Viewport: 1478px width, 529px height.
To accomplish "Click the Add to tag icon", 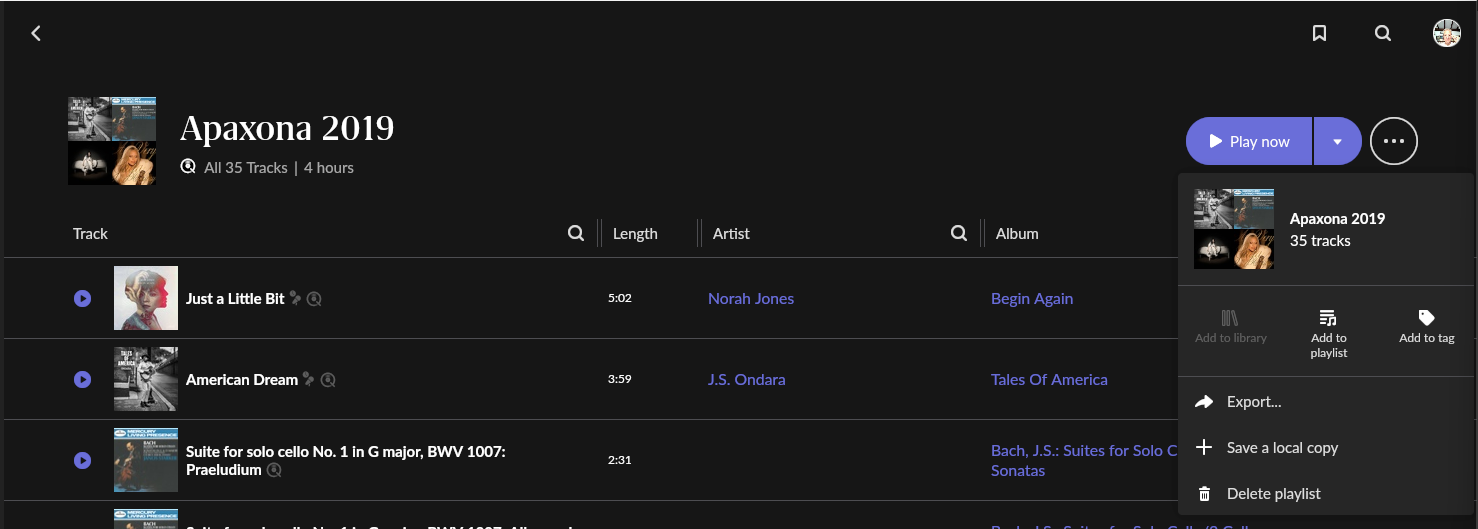I will click(x=1427, y=318).
